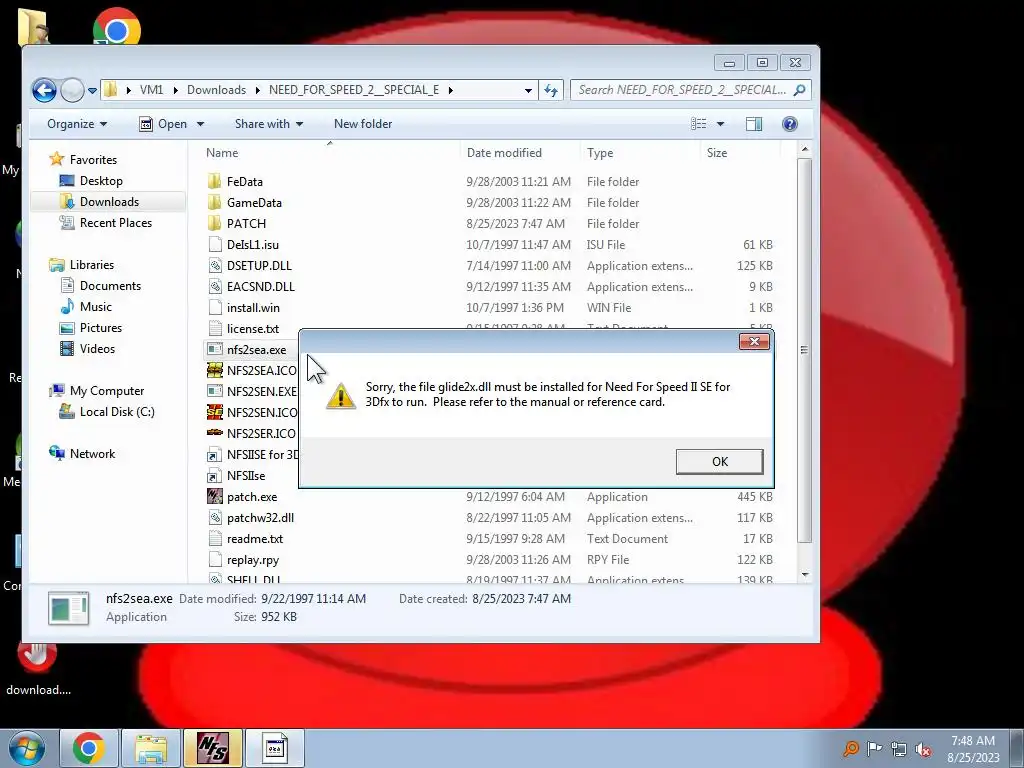Close the glide2x.dll error dialog with X
Screen dimensions: 1024x768
tap(754, 342)
